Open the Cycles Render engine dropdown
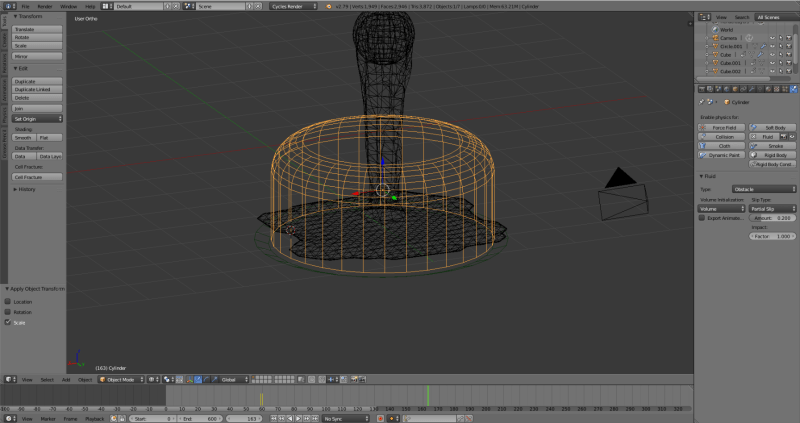Viewport: 800px width, 423px height. tap(293, 6)
